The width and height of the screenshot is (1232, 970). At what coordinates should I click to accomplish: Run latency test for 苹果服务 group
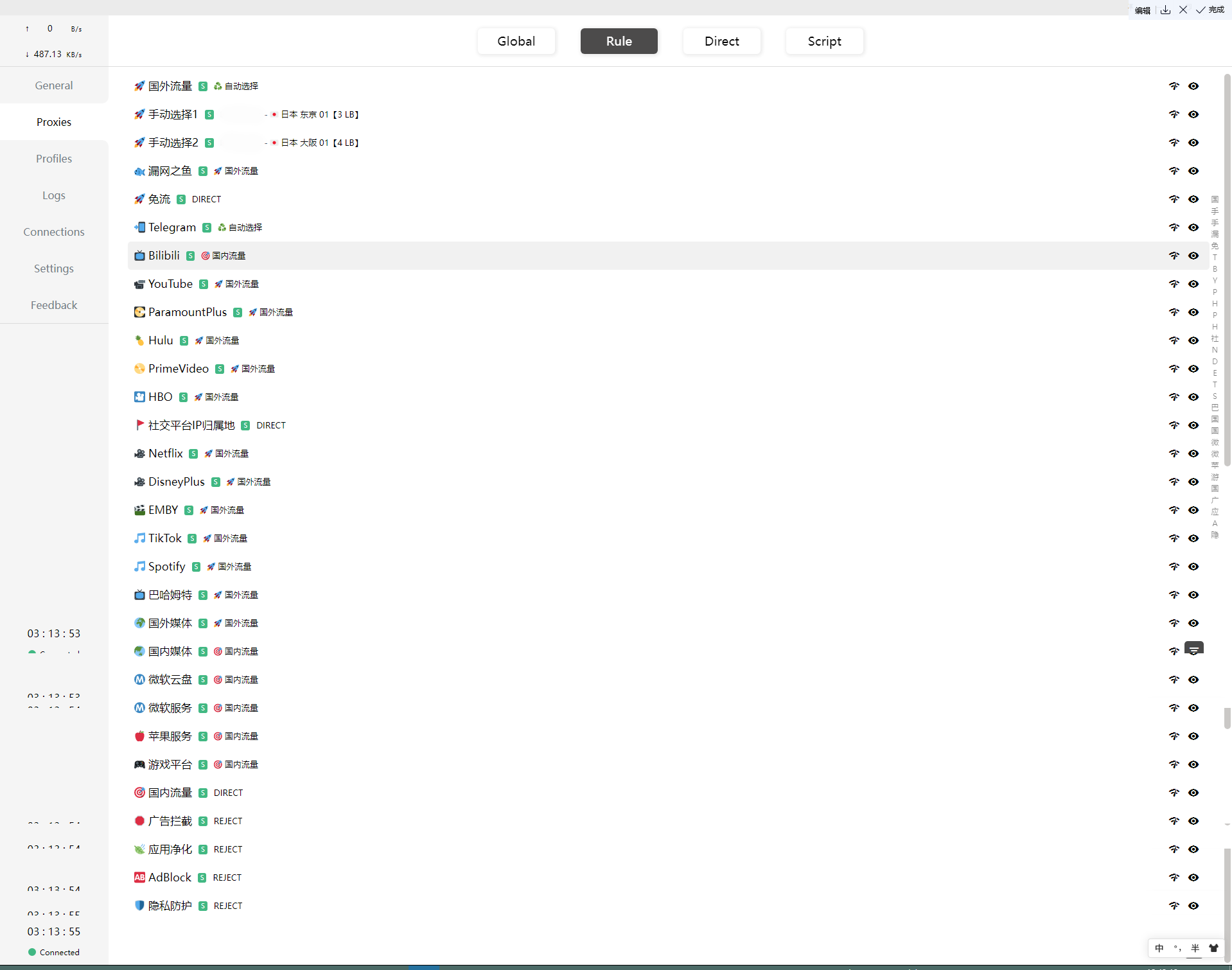point(1174,736)
